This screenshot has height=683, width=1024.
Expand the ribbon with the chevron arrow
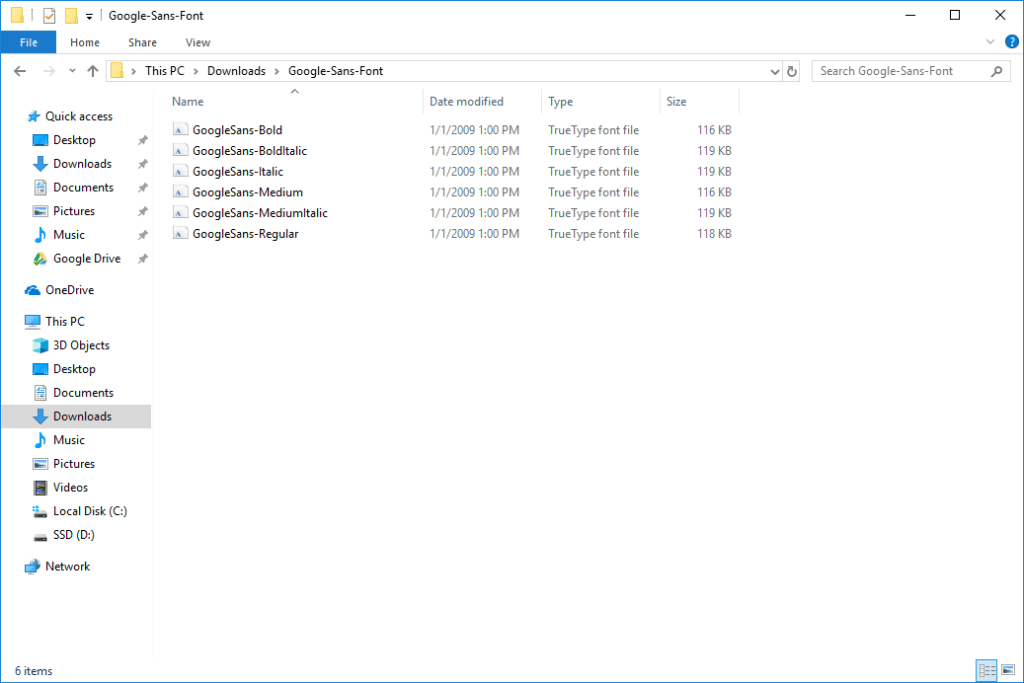pyautogui.click(x=990, y=41)
